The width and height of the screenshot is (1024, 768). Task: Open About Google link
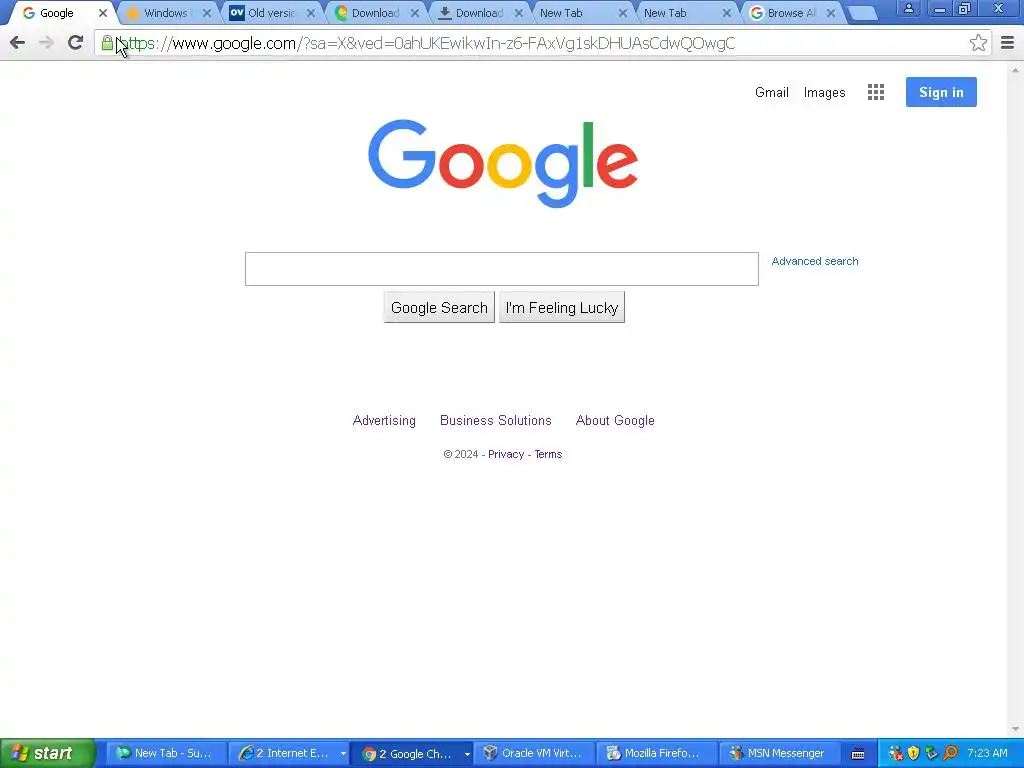pyautogui.click(x=615, y=421)
